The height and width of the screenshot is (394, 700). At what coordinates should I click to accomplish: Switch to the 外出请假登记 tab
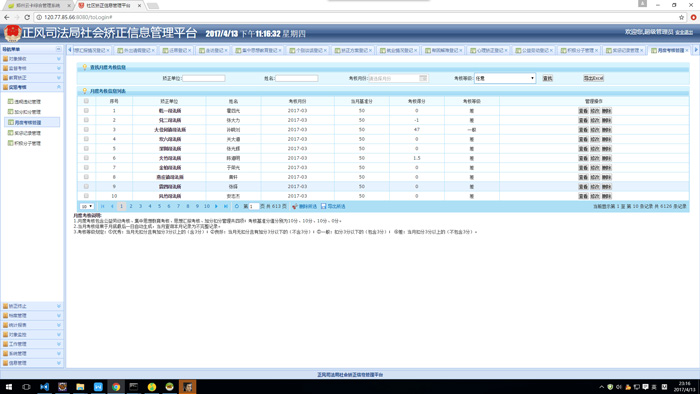click(135, 50)
